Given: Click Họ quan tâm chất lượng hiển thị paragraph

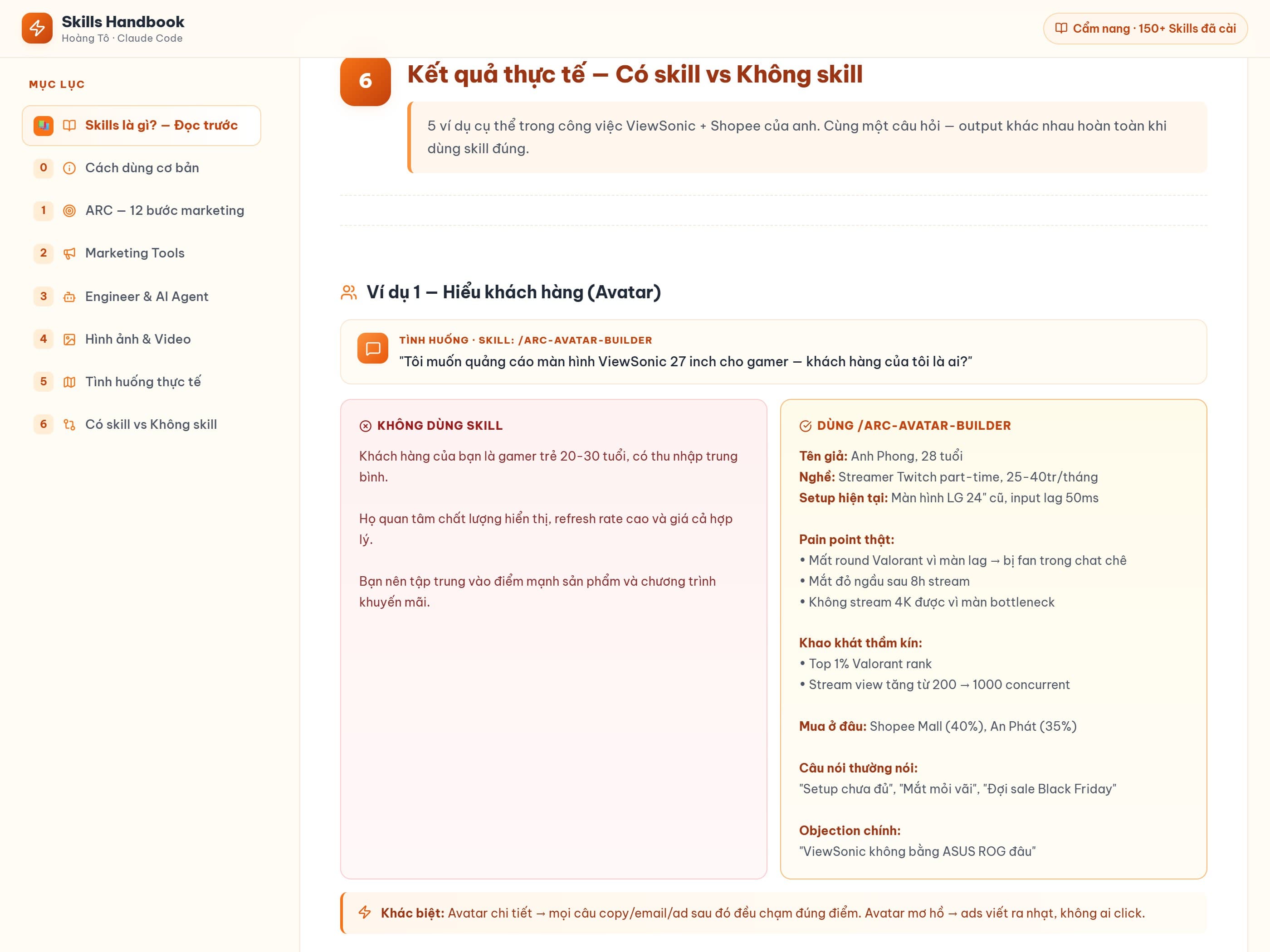Looking at the screenshot, I should click(546, 529).
